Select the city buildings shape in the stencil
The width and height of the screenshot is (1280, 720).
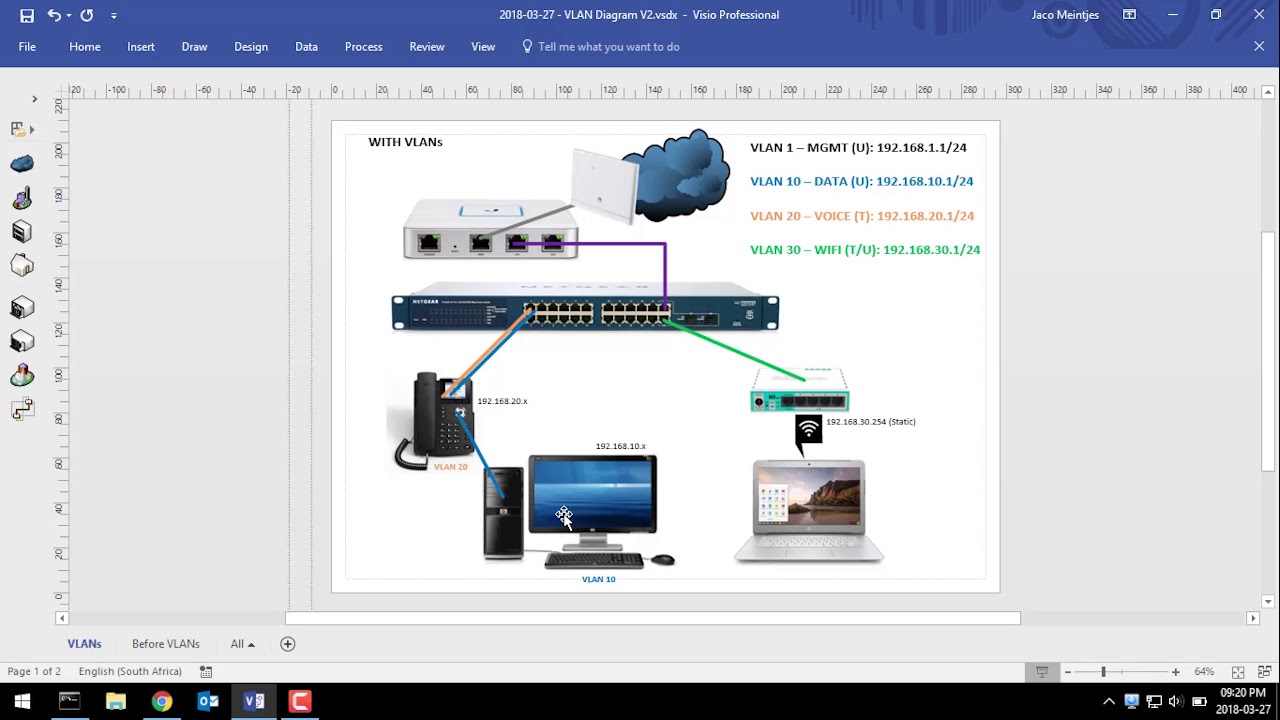click(x=22, y=198)
